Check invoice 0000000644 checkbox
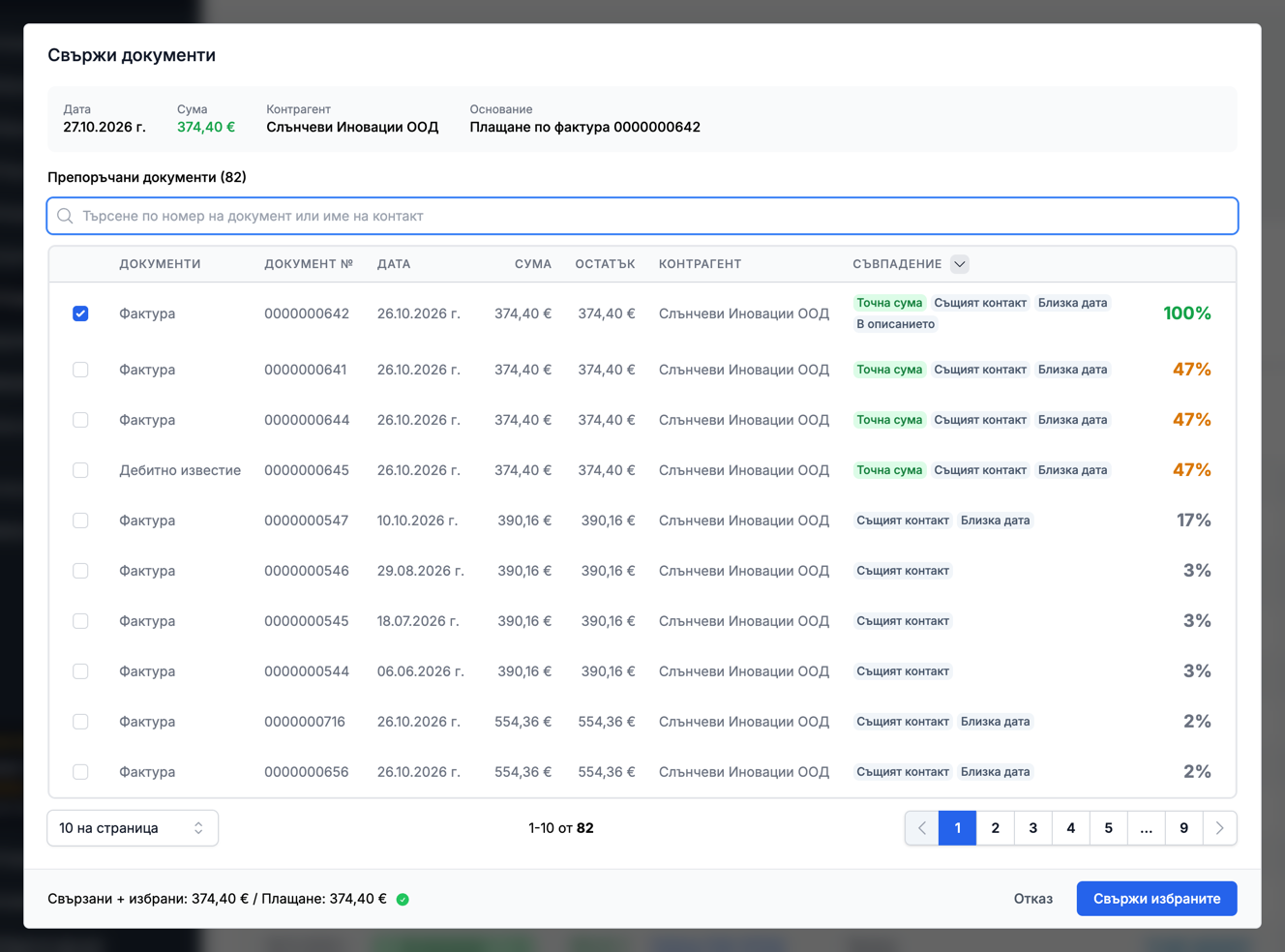 coord(80,420)
